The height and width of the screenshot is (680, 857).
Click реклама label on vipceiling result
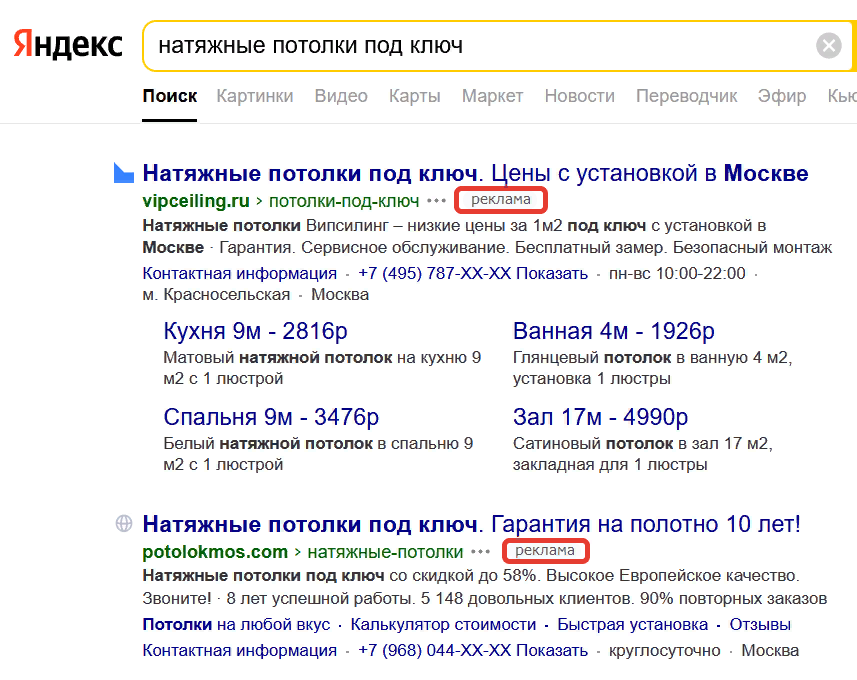tap(501, 200)
